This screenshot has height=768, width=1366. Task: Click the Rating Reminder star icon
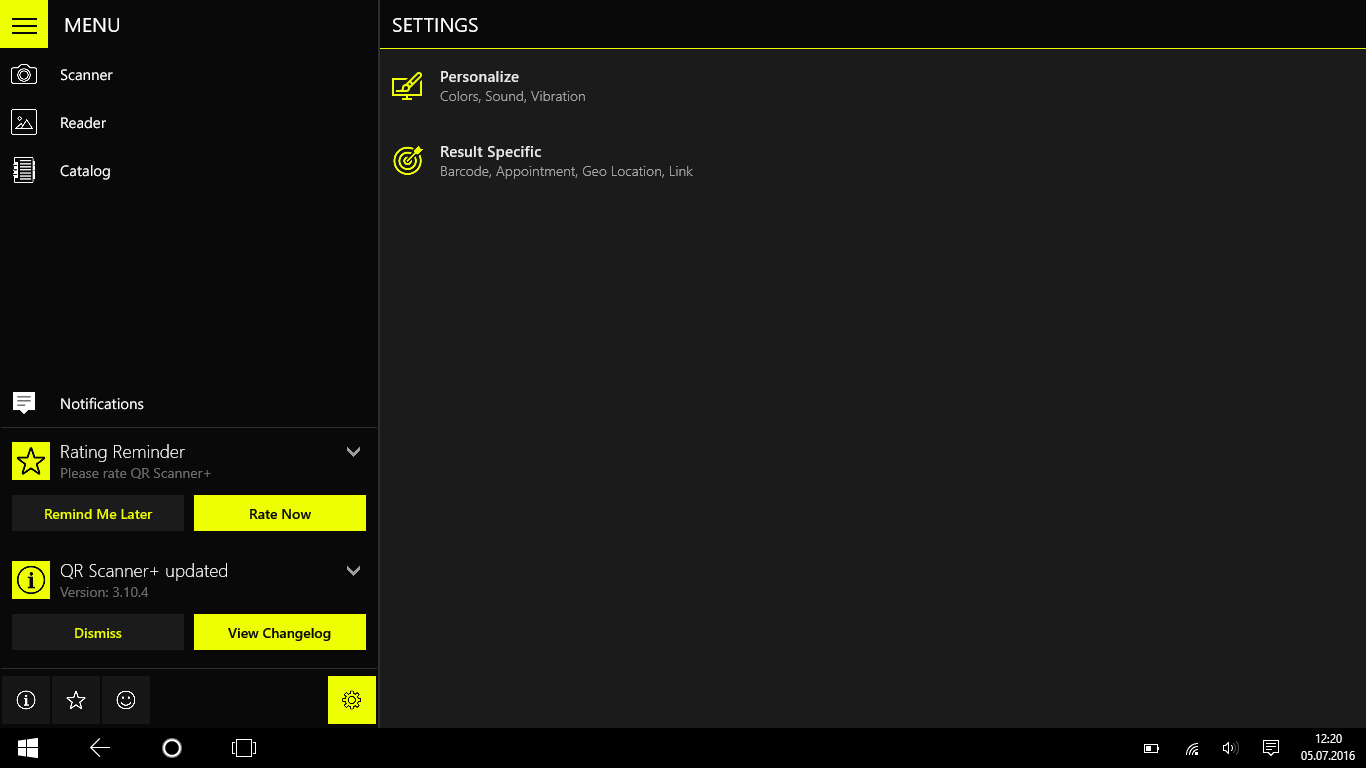click(30, 461)
